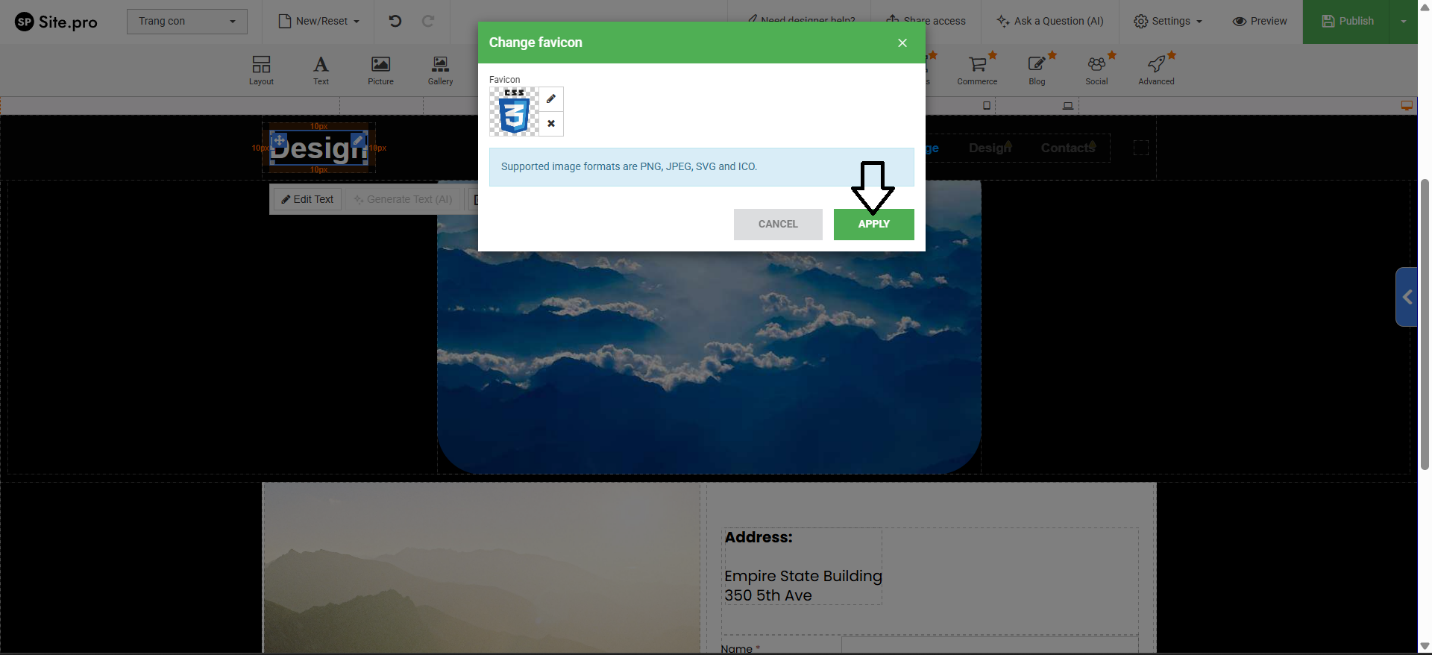Viewport: 1432px width, 655px height.
Task: Open the Advanced tools icon
Action: click(x=1156, y=70)
